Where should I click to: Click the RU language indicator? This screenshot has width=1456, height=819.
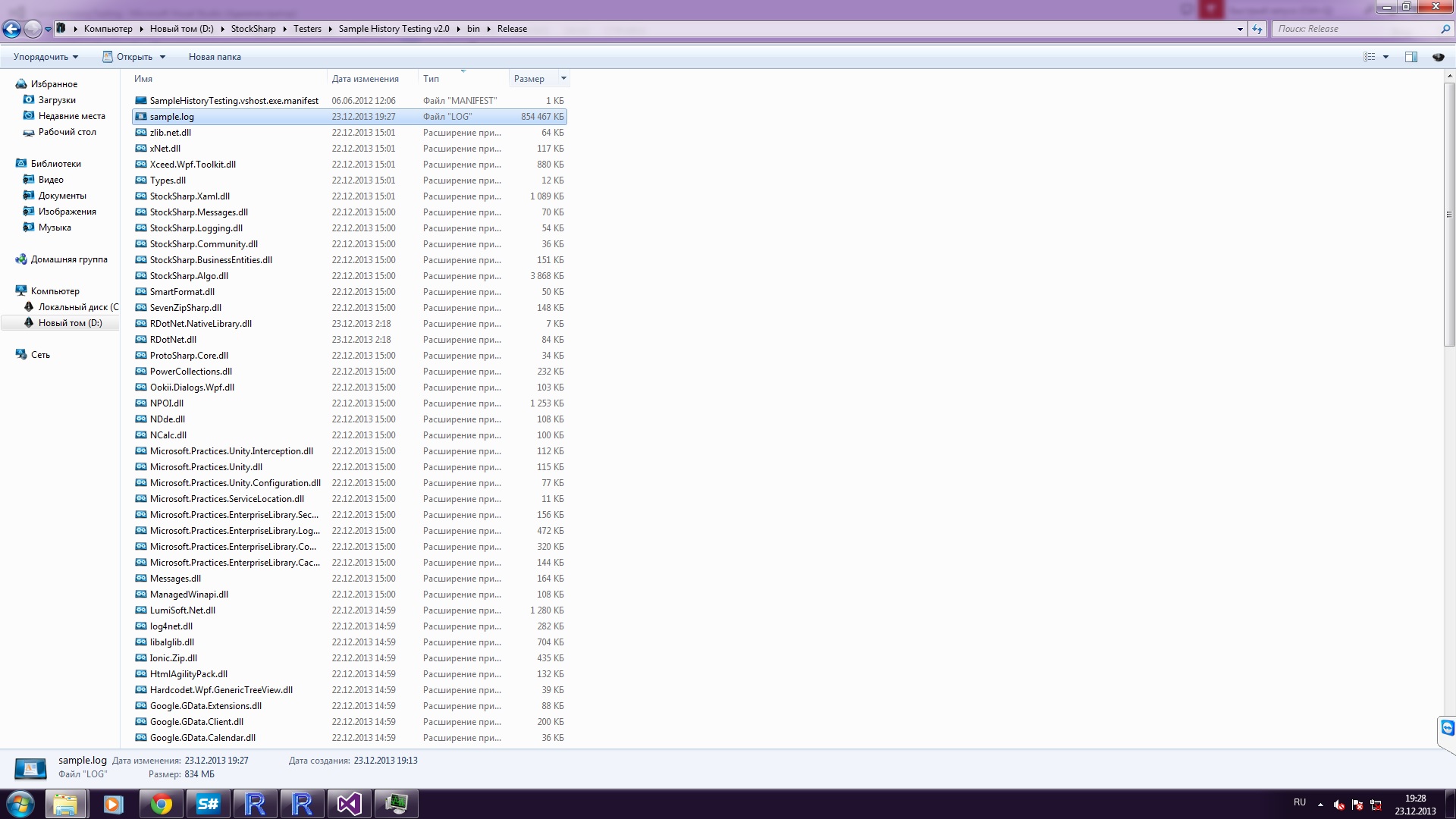point(1300,802)
